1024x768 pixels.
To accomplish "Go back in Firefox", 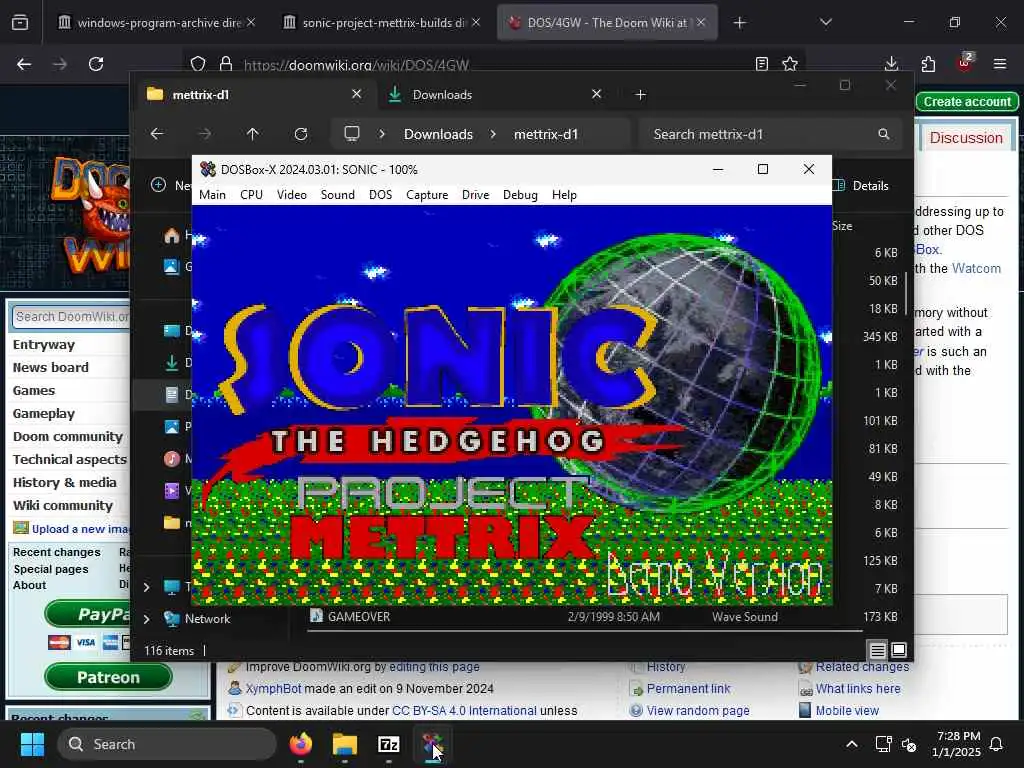I will click(x=24, y=64).
